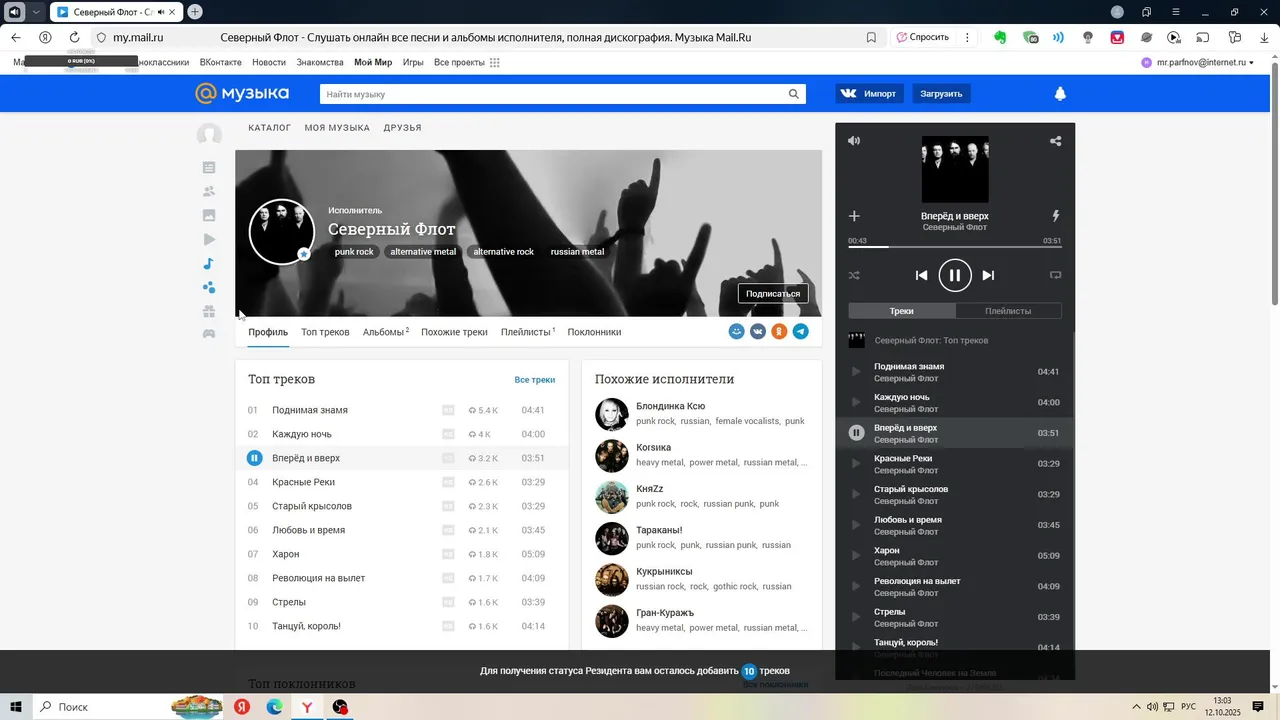Mute the player volume icon

854,141
